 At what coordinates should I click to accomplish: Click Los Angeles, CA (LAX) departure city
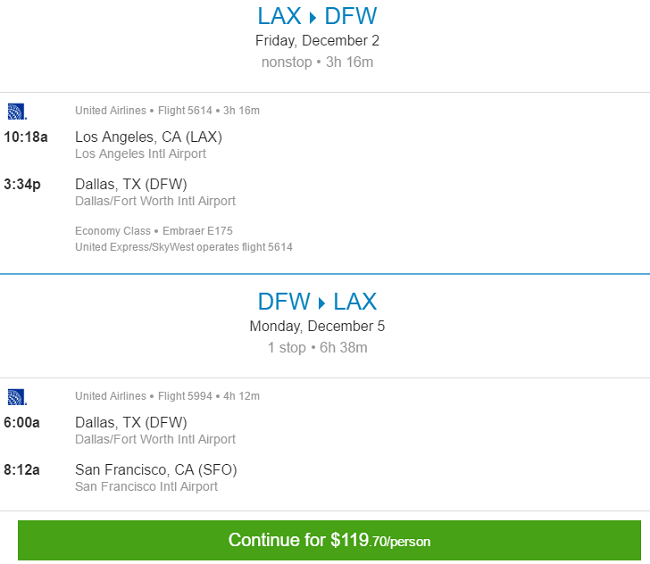(148, 137)
